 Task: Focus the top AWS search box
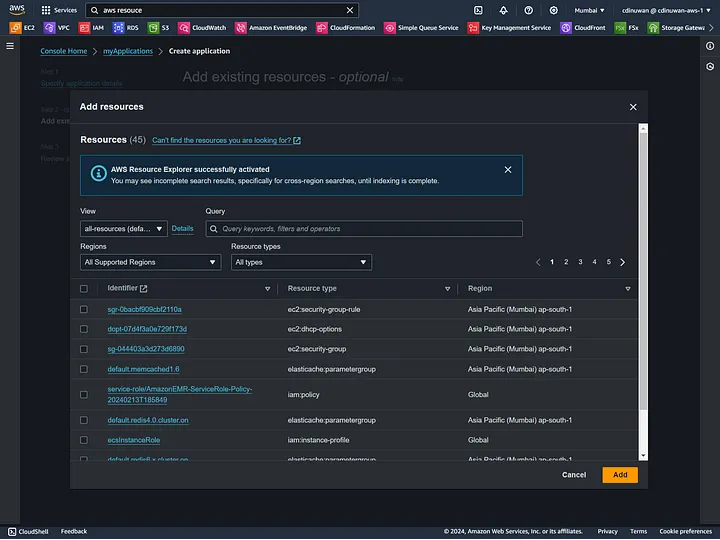pyautogui.click(x=222, y=10)
